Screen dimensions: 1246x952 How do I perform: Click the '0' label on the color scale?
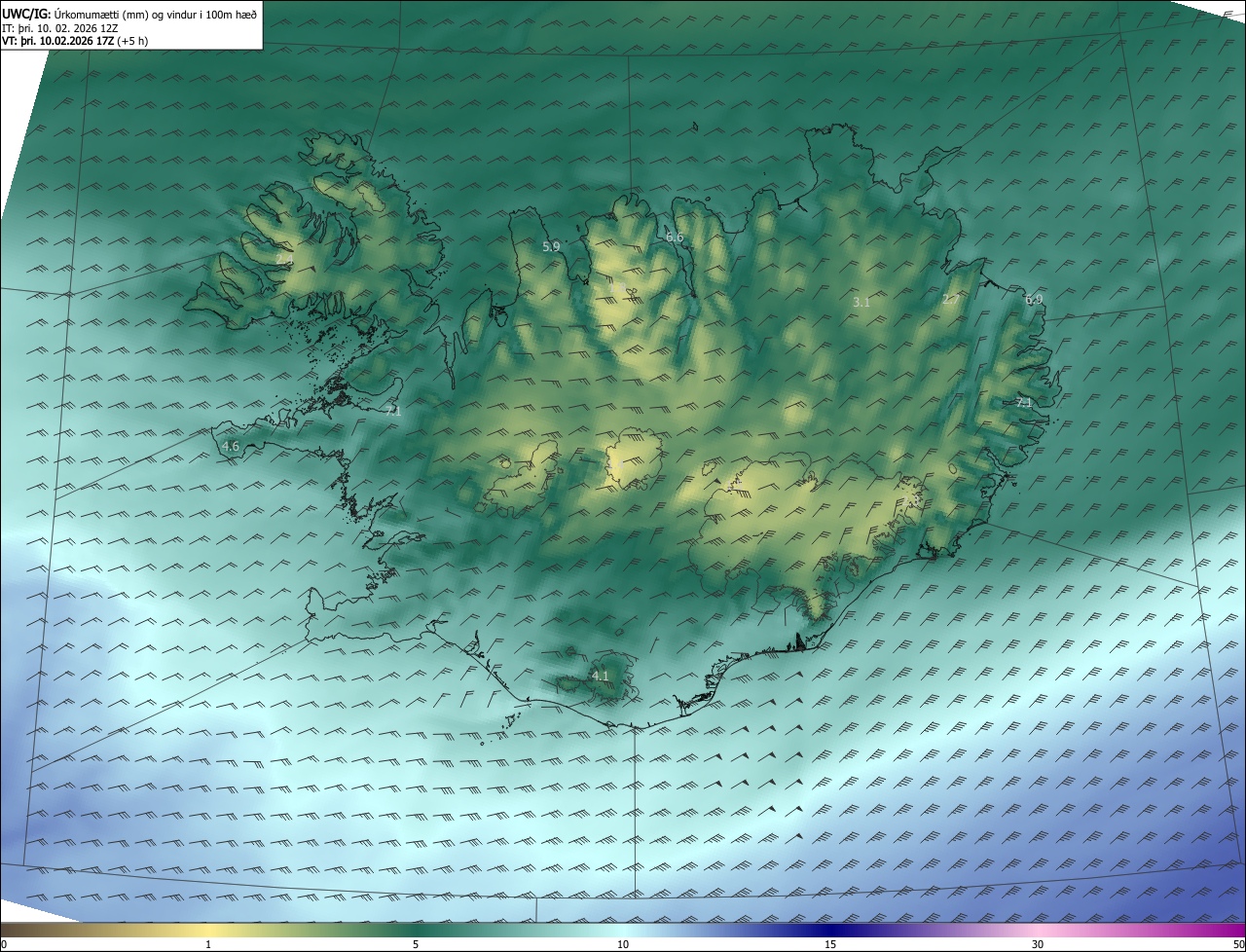pyautogui.click(x=4, y=945)
